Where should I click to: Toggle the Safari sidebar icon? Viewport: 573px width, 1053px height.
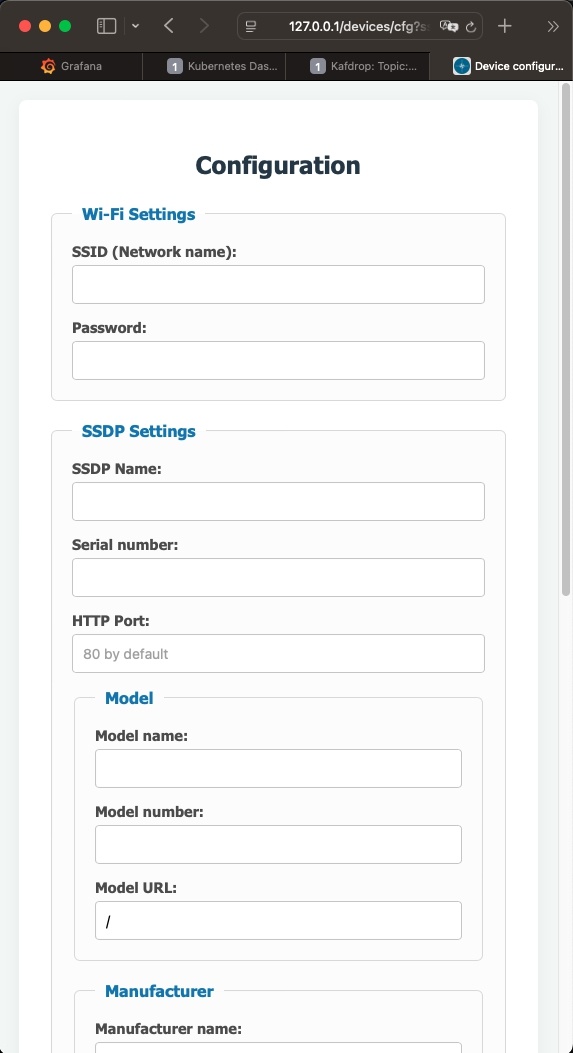(x=106, y=26)
